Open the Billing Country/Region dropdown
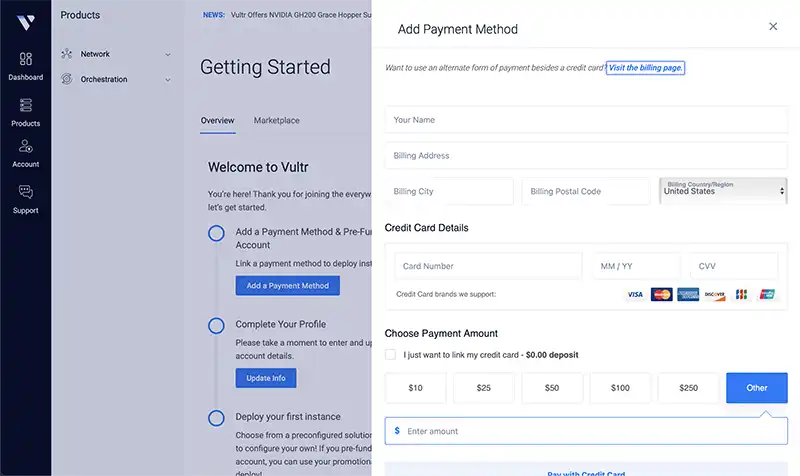The width and height of the screenshot is (800, 476). (723, 191)
